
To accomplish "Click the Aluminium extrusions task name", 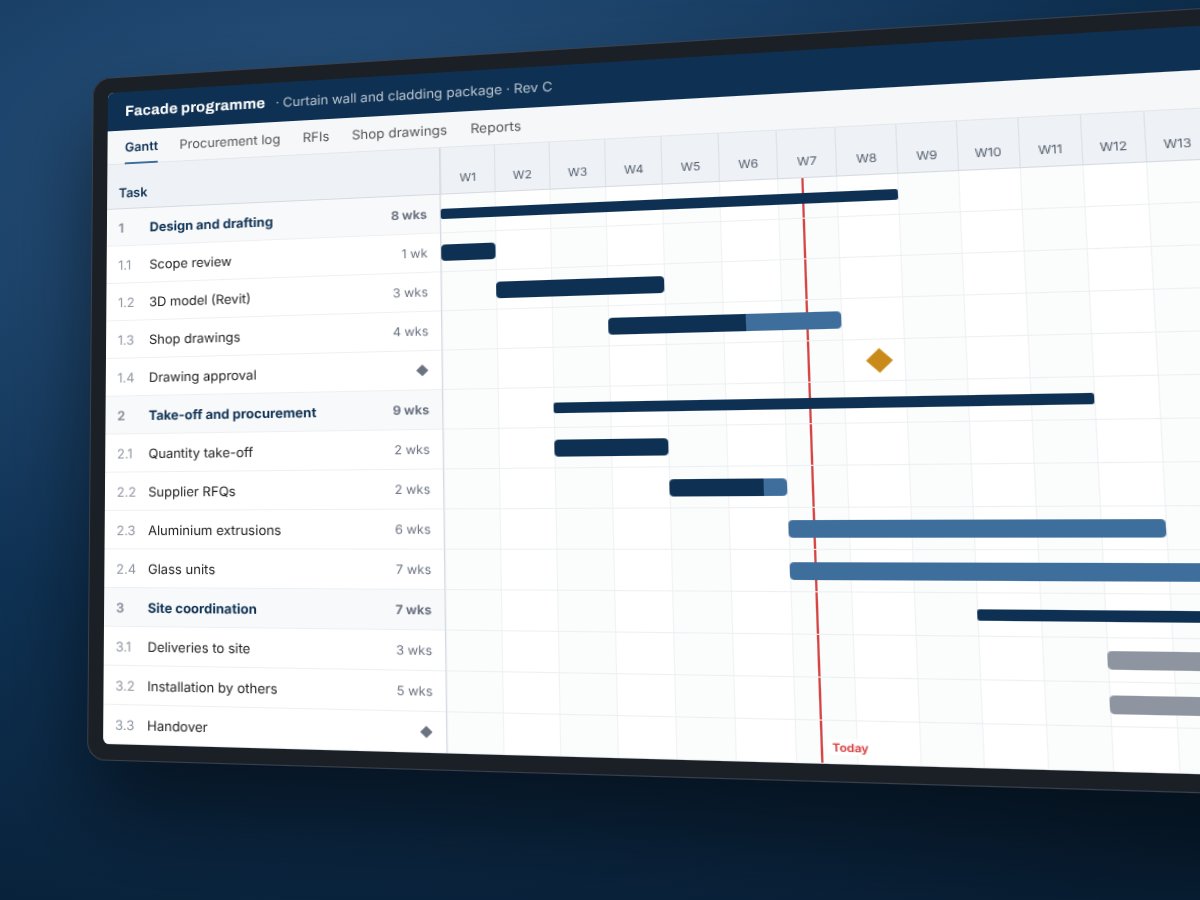I will click(215, 530).
